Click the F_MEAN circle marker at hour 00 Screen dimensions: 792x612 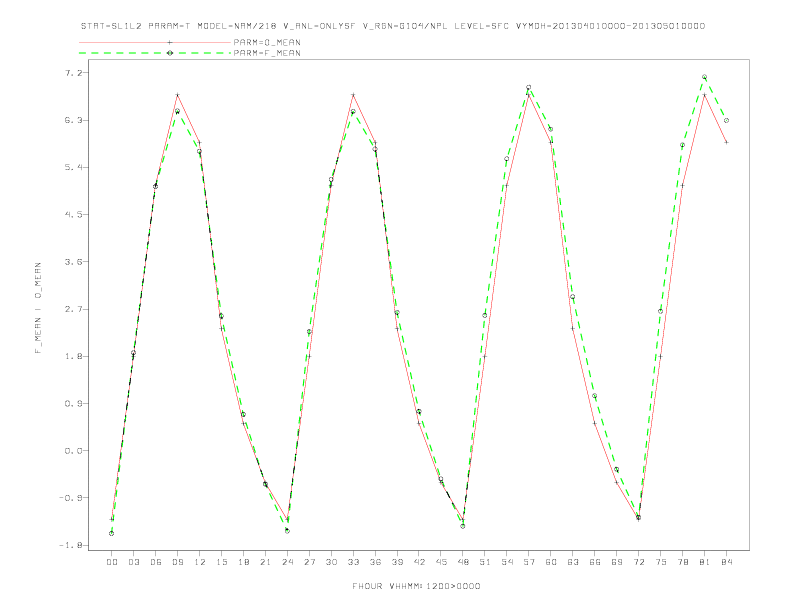tap(112, 533)
